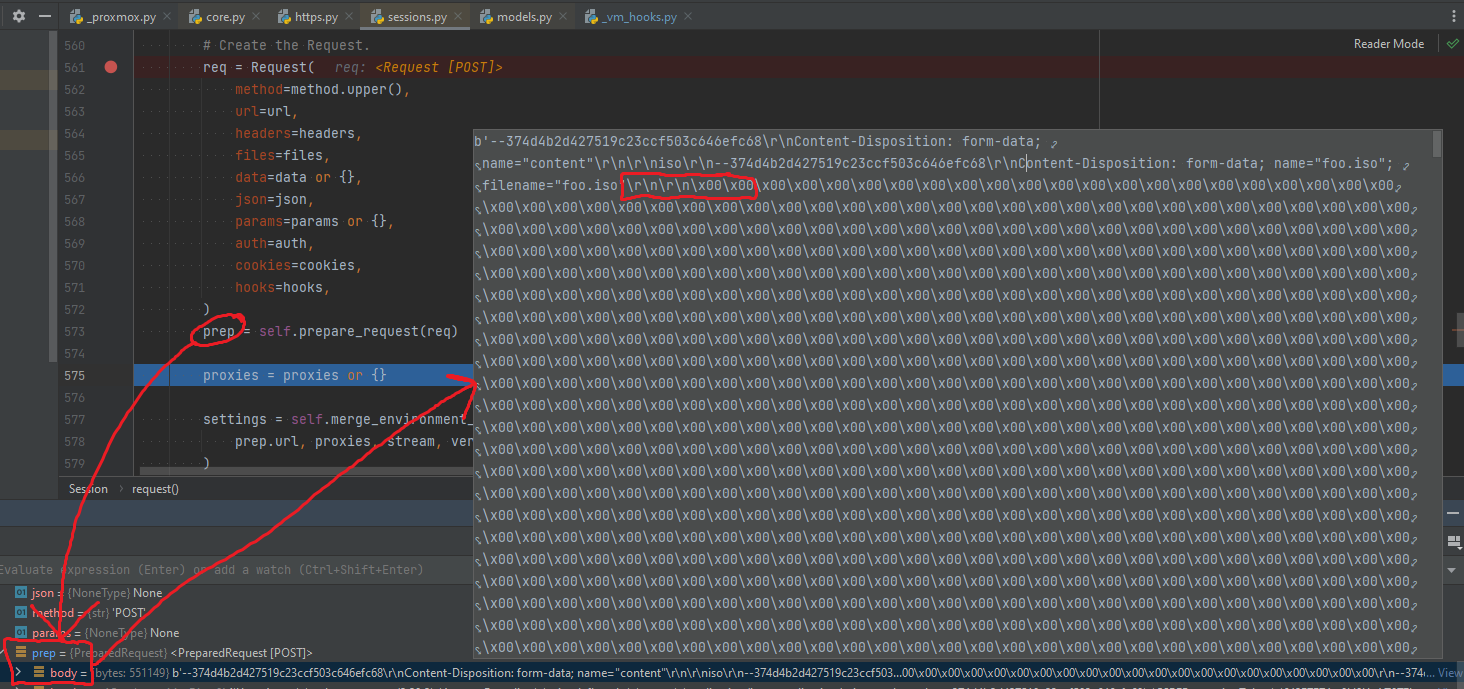Collapse the tool window with minus icon
This screenshot has height=689, width=1464.
[x=44, y=17]
